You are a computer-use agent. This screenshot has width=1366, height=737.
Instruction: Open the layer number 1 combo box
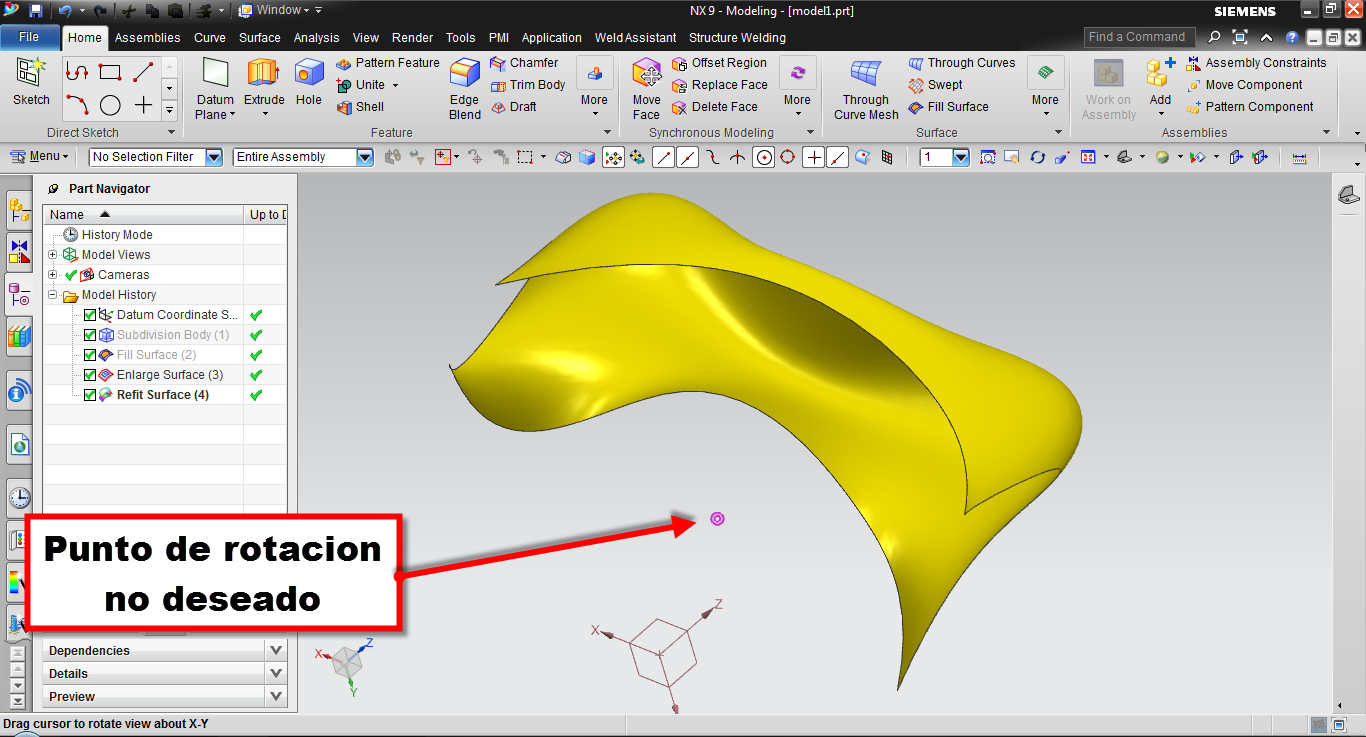tap(945, 157)
